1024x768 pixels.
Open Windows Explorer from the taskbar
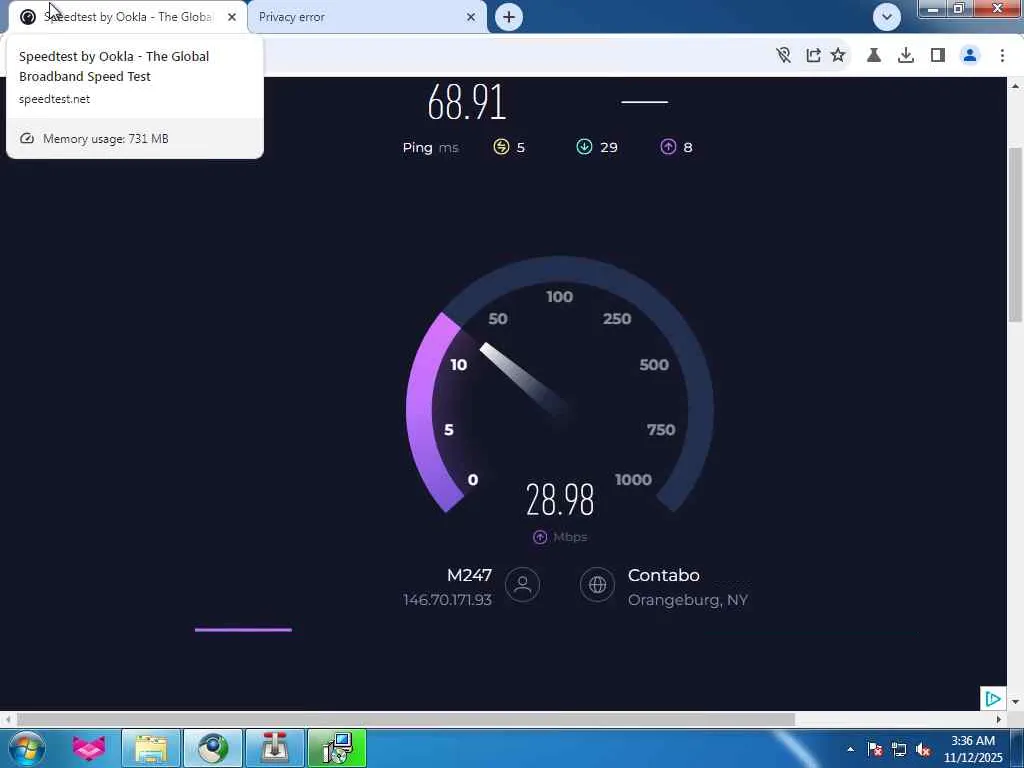151,748
